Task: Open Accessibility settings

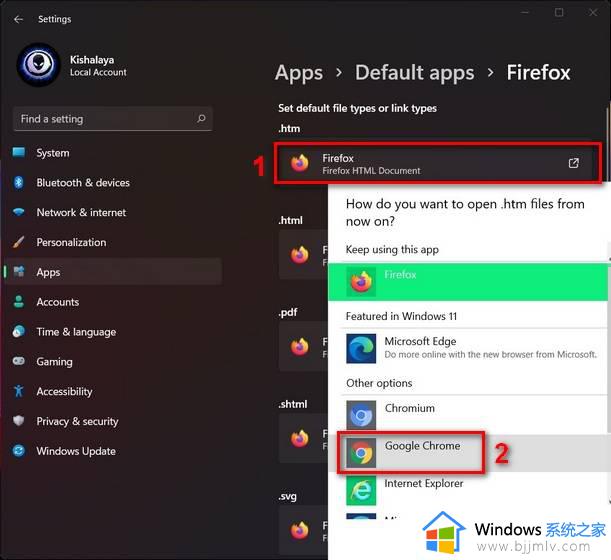Action: coord(113,391)
